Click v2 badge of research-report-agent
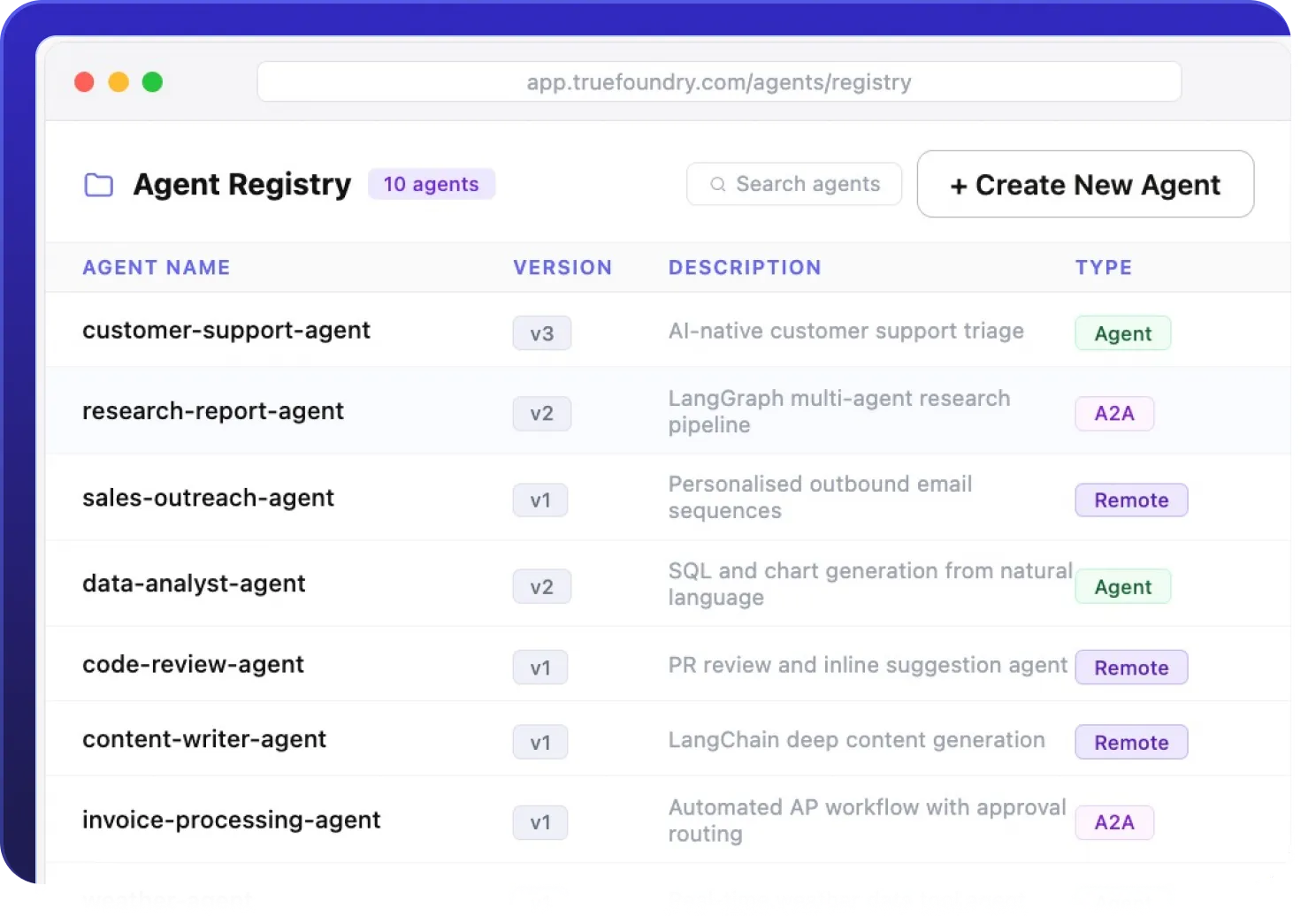The height and width of the screenshot is (916, 1316). click(542, 413)
